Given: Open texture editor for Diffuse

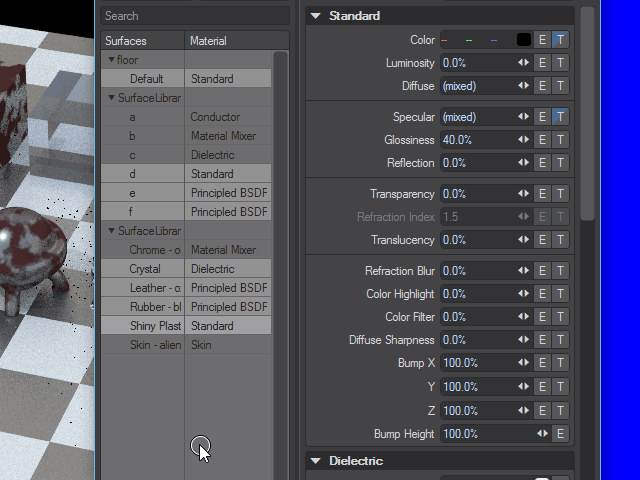Looking at the screenshot, I should pyautogui.click(x=560, y=86).
